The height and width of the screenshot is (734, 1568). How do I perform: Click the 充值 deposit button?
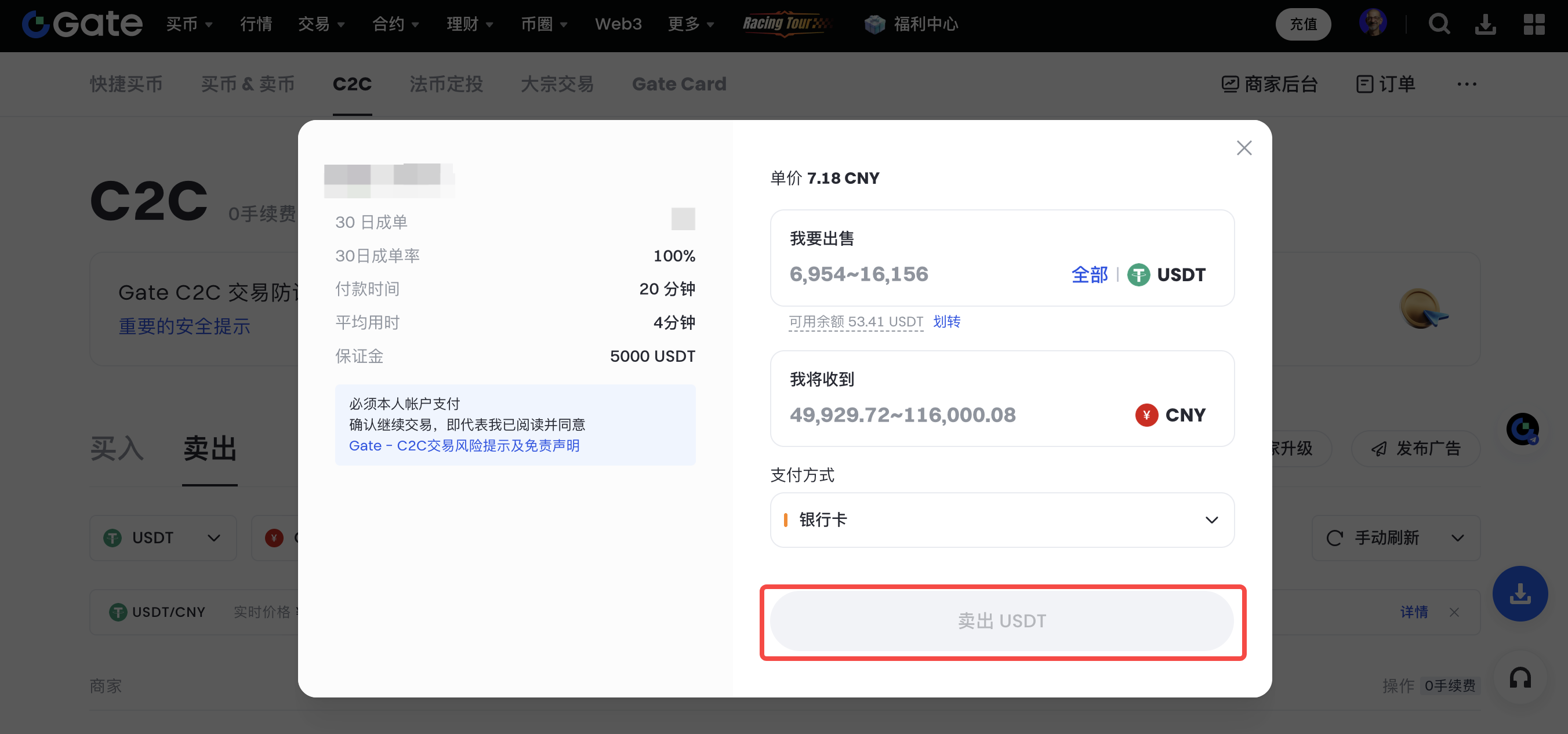(x=1302, y=24)
